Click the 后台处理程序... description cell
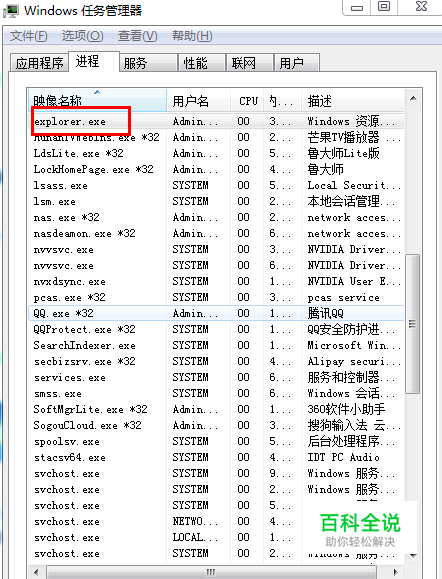442x579 pixels. coord(351,441)
